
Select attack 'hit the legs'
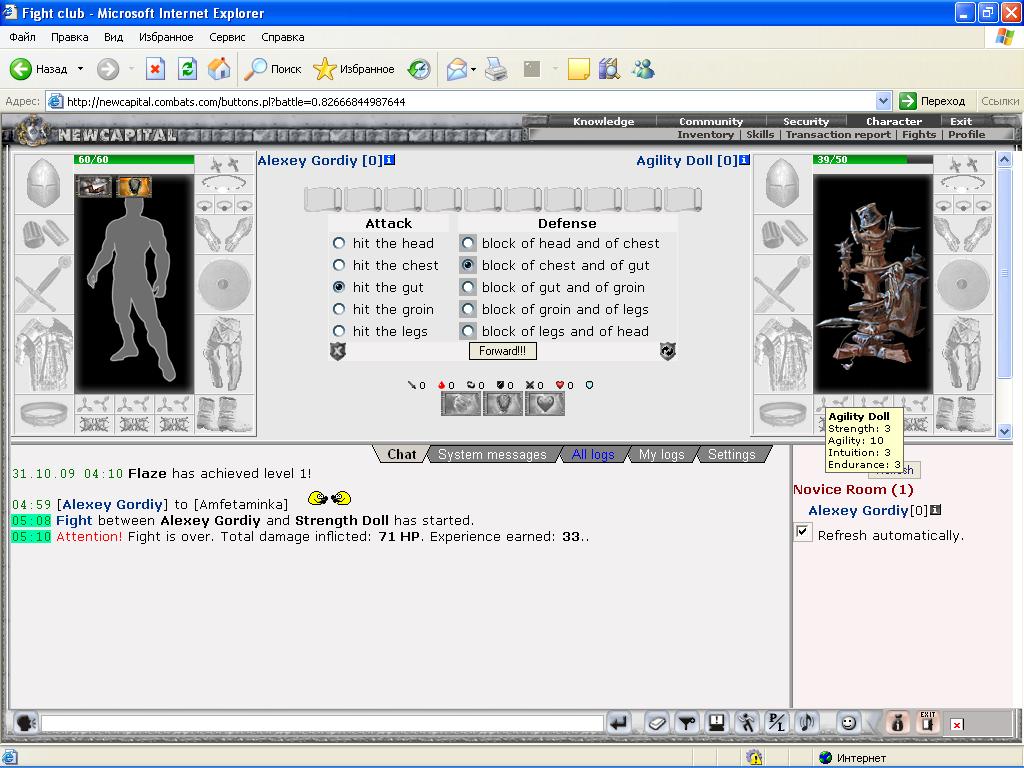coord(339,331)
